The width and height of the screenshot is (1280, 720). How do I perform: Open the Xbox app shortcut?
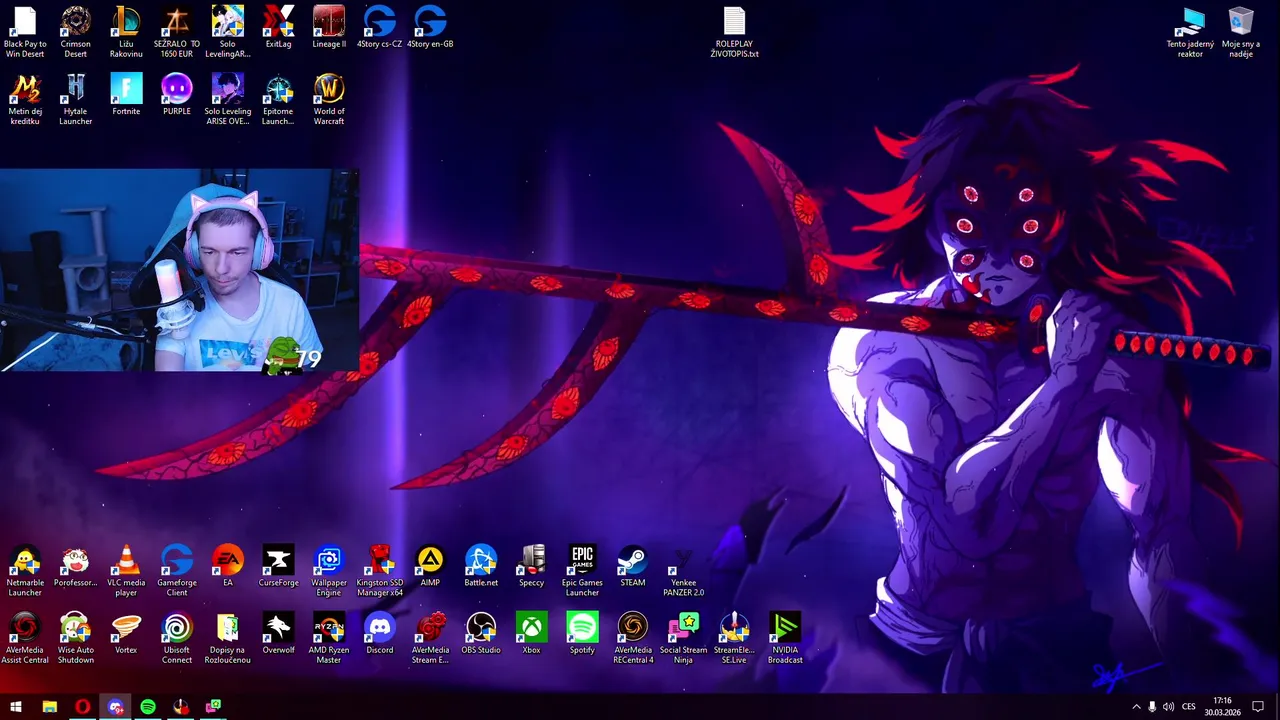pyautogui.click(x=531, y=633)
